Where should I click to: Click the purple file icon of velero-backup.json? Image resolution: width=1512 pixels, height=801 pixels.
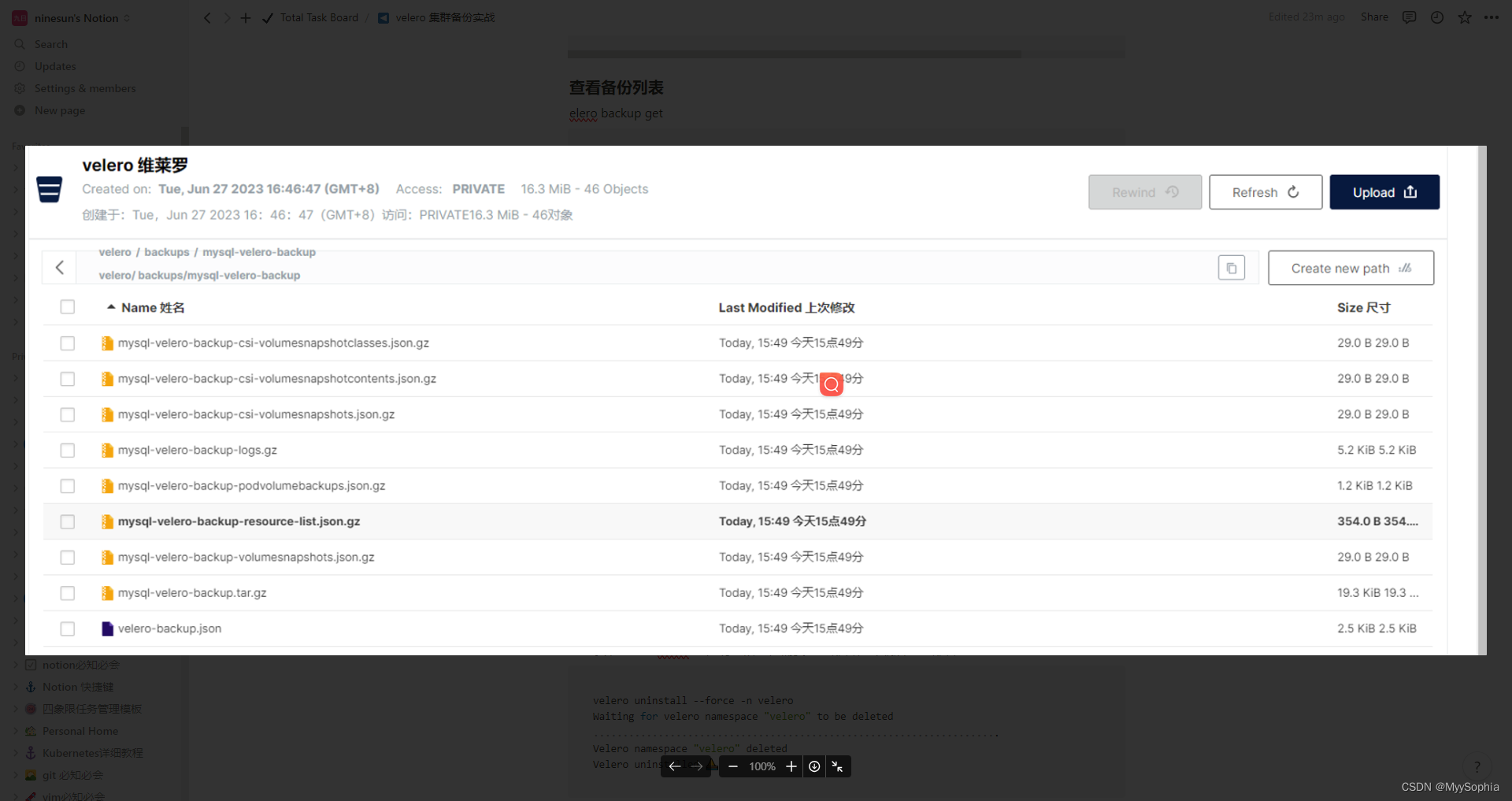point(107,629)
